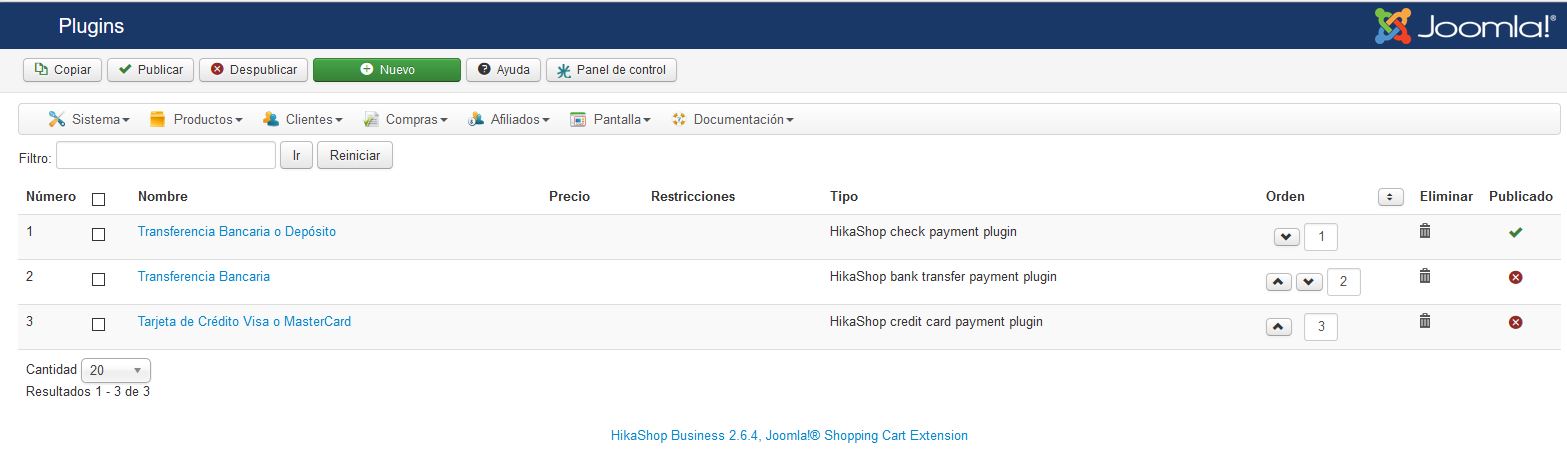This screenshot has width=1567, height=458.
Task: Go to Panel de control
Action: coord(612,70)
